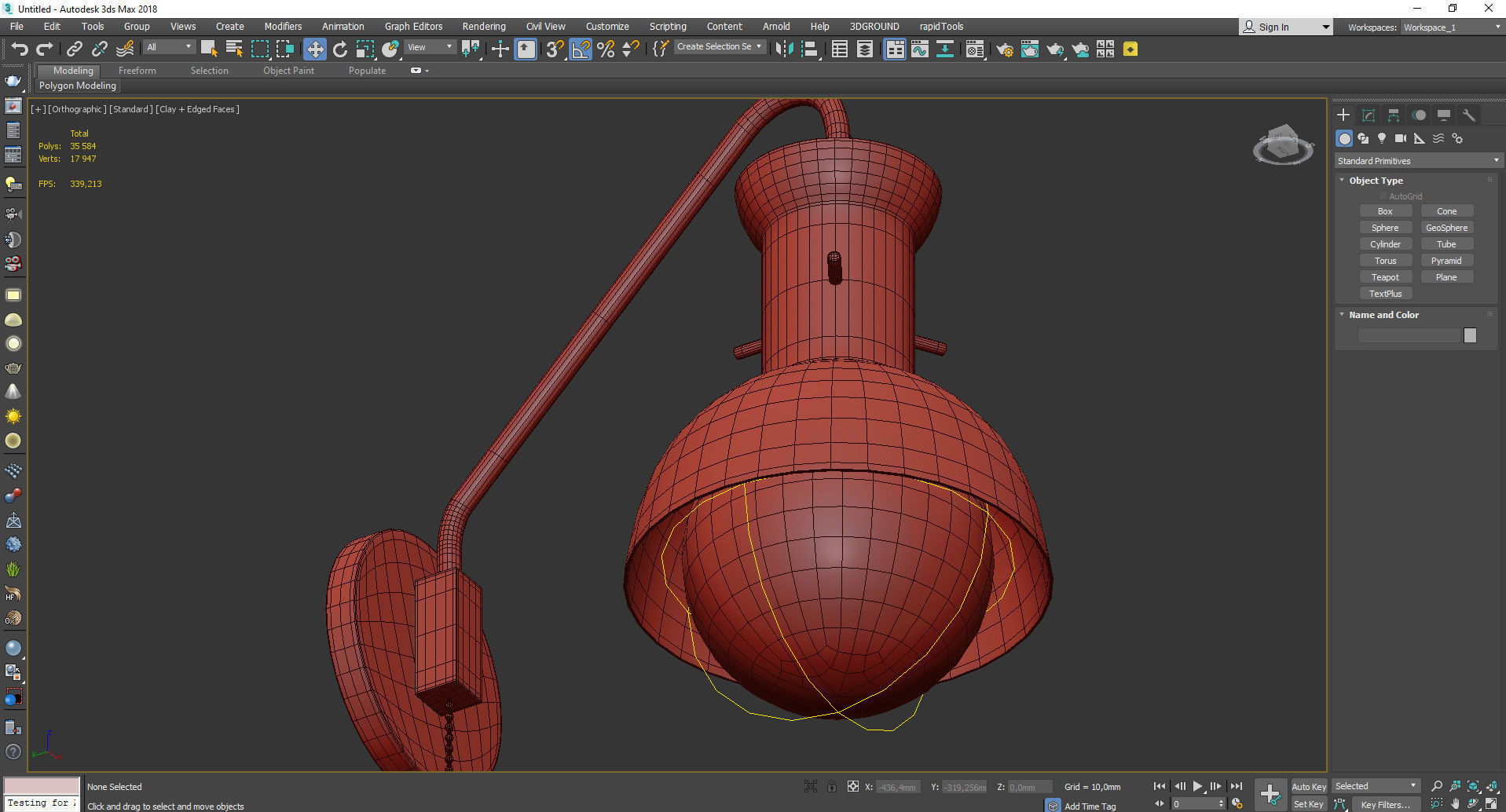The width and height of the screenshot is (1506, 812).
Task: Click the Zoom Extents Selected icon
Action: pyautogui.click(x=1474, y=786)
